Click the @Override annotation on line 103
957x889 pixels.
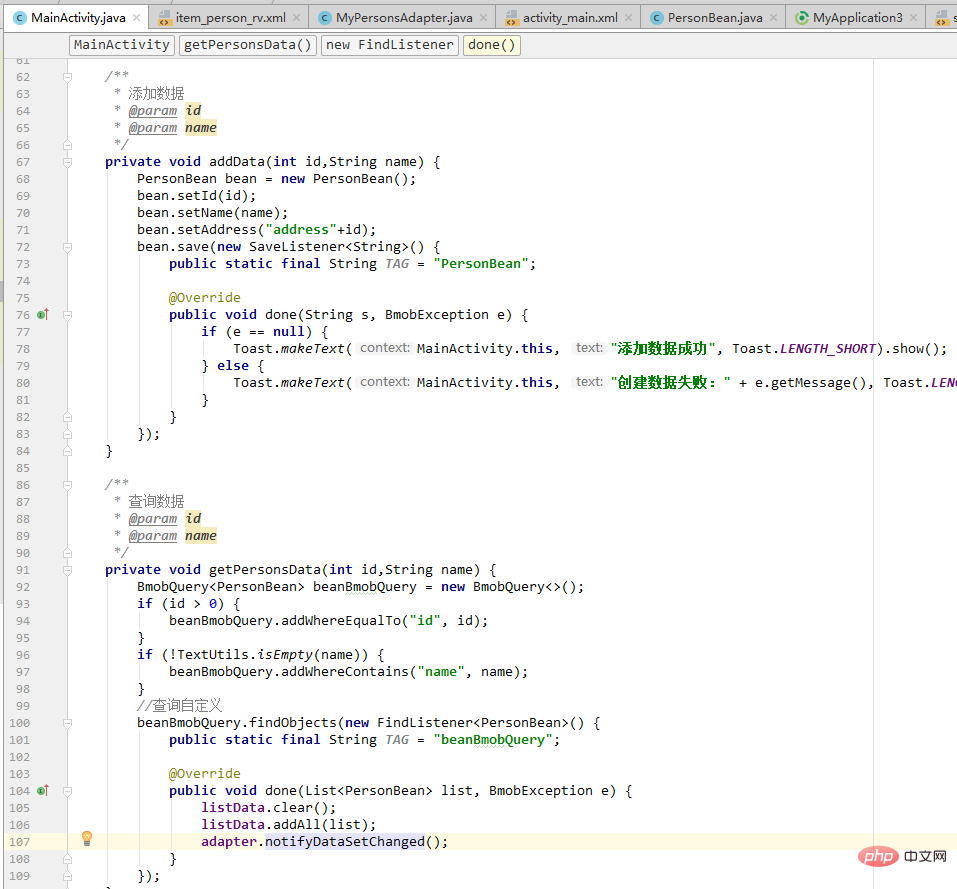[x=204, y=774]
